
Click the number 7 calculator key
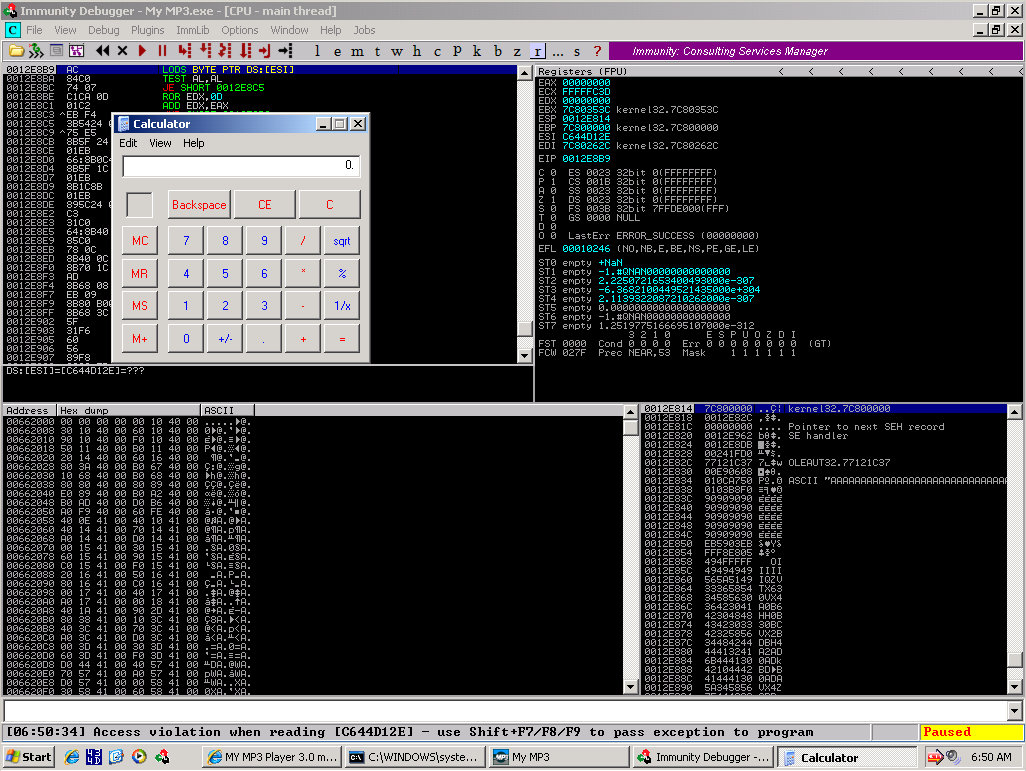(186, 241)
